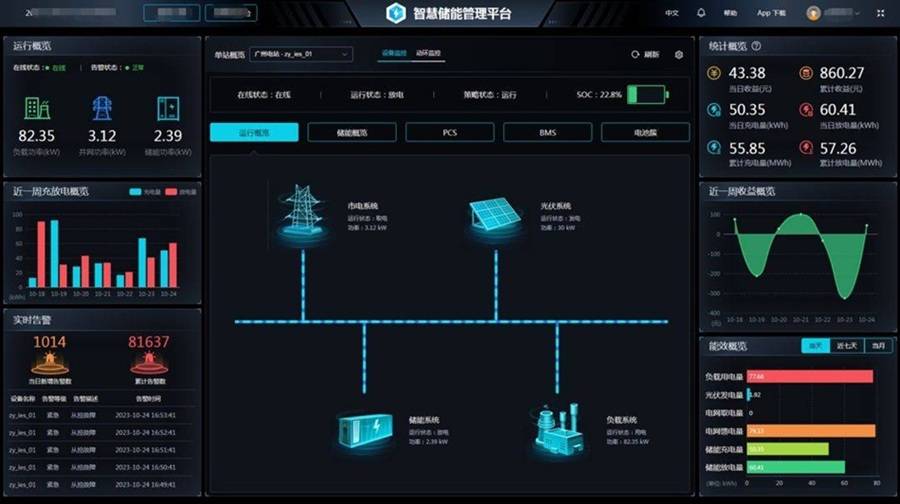Viewport: 900px width, 504px height.
Task: Switch energy efficiency view to 近七天
Action: 847,346
